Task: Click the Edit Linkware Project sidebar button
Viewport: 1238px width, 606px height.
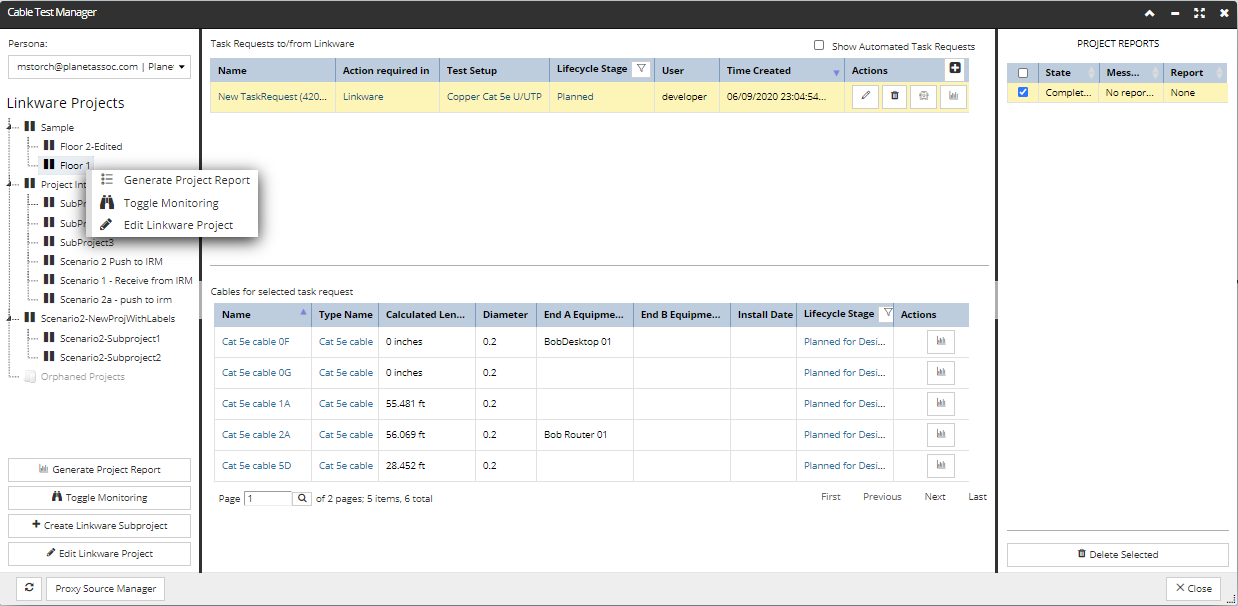Action: point(99,554)
